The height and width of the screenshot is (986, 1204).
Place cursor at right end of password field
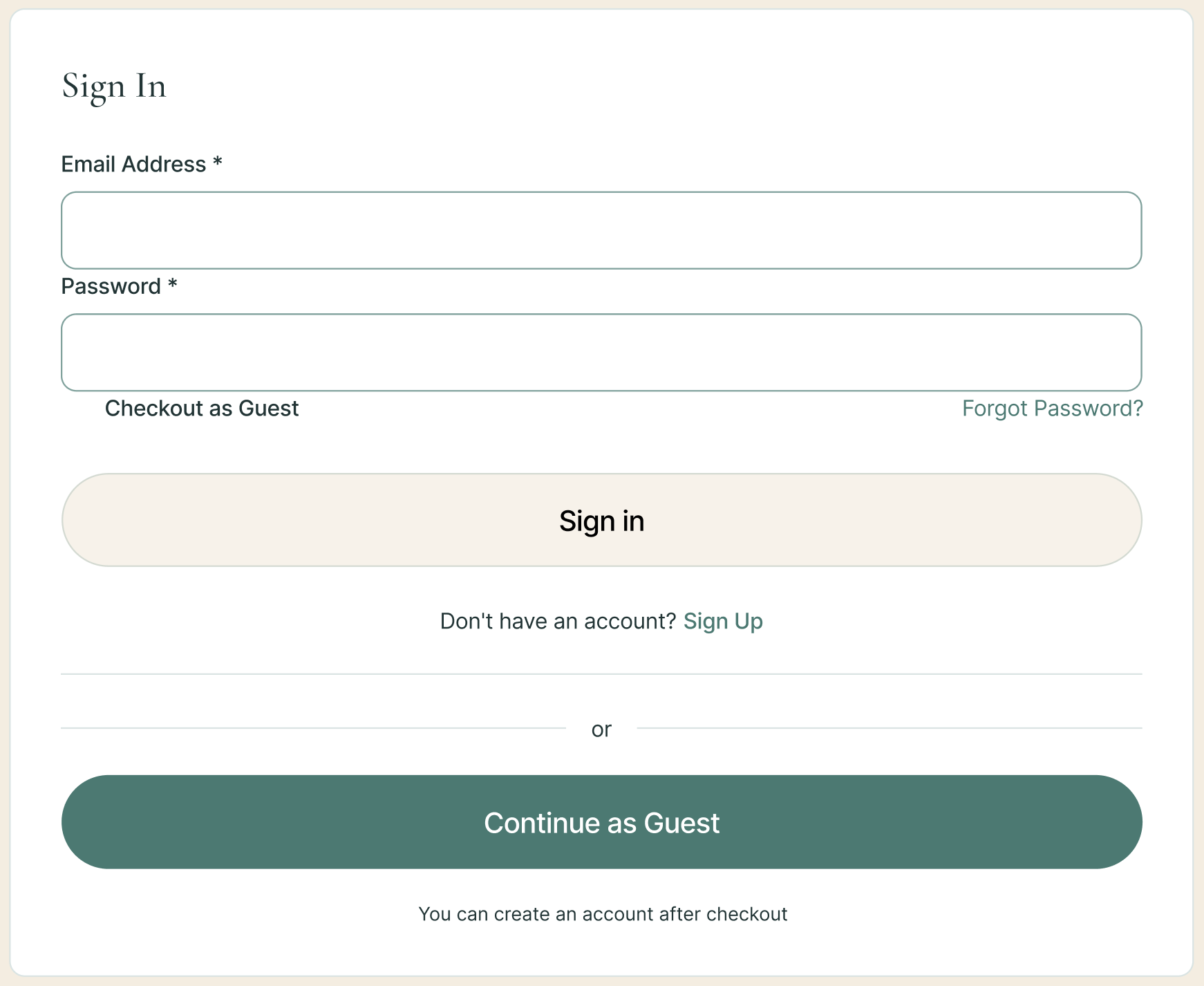[1127, 353]
